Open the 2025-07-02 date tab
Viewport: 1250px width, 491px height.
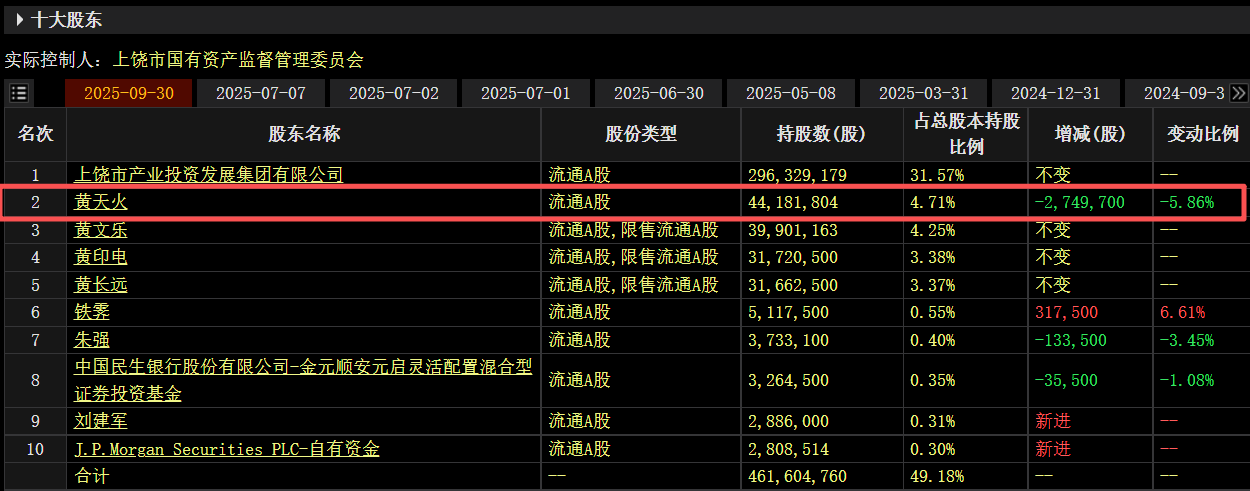click(393, 93)
